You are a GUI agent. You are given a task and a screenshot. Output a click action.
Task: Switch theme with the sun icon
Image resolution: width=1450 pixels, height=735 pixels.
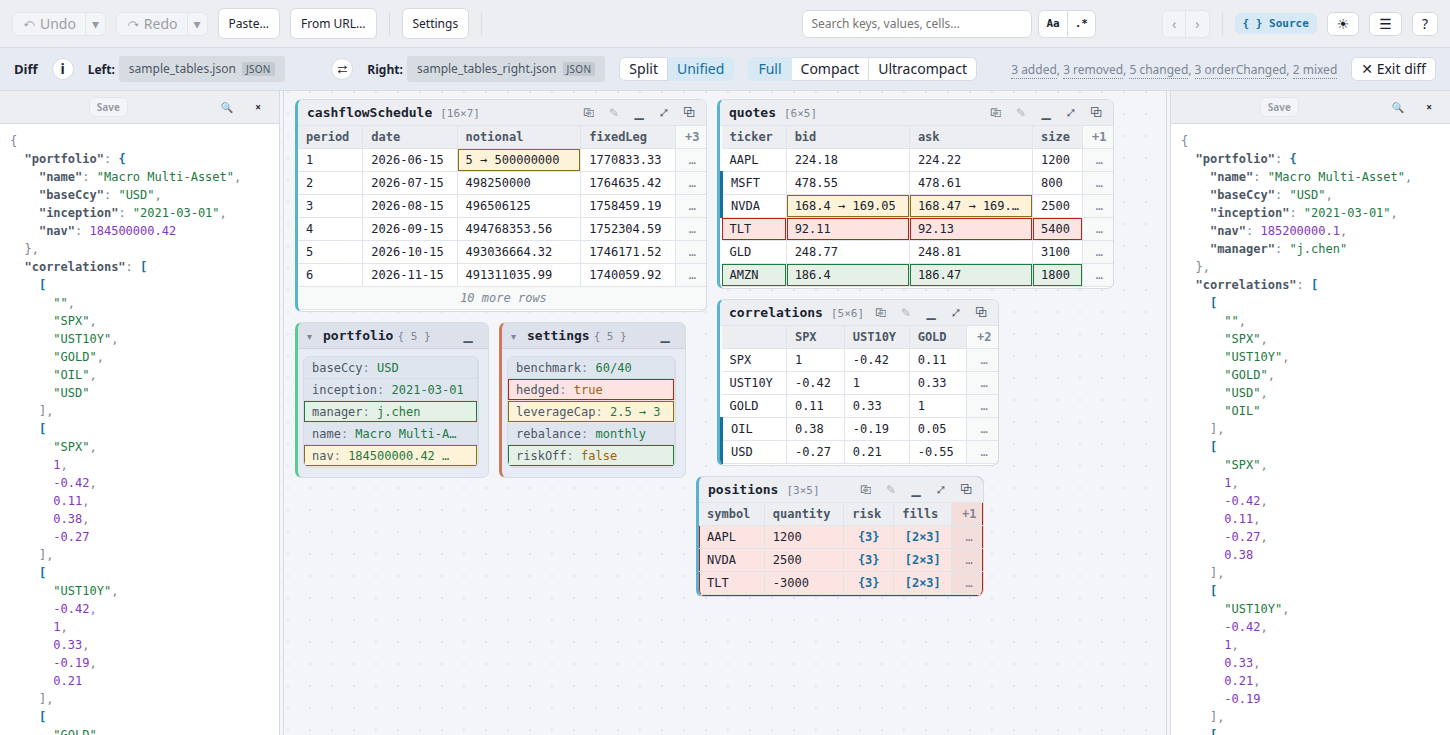(x=1342, y=24)
